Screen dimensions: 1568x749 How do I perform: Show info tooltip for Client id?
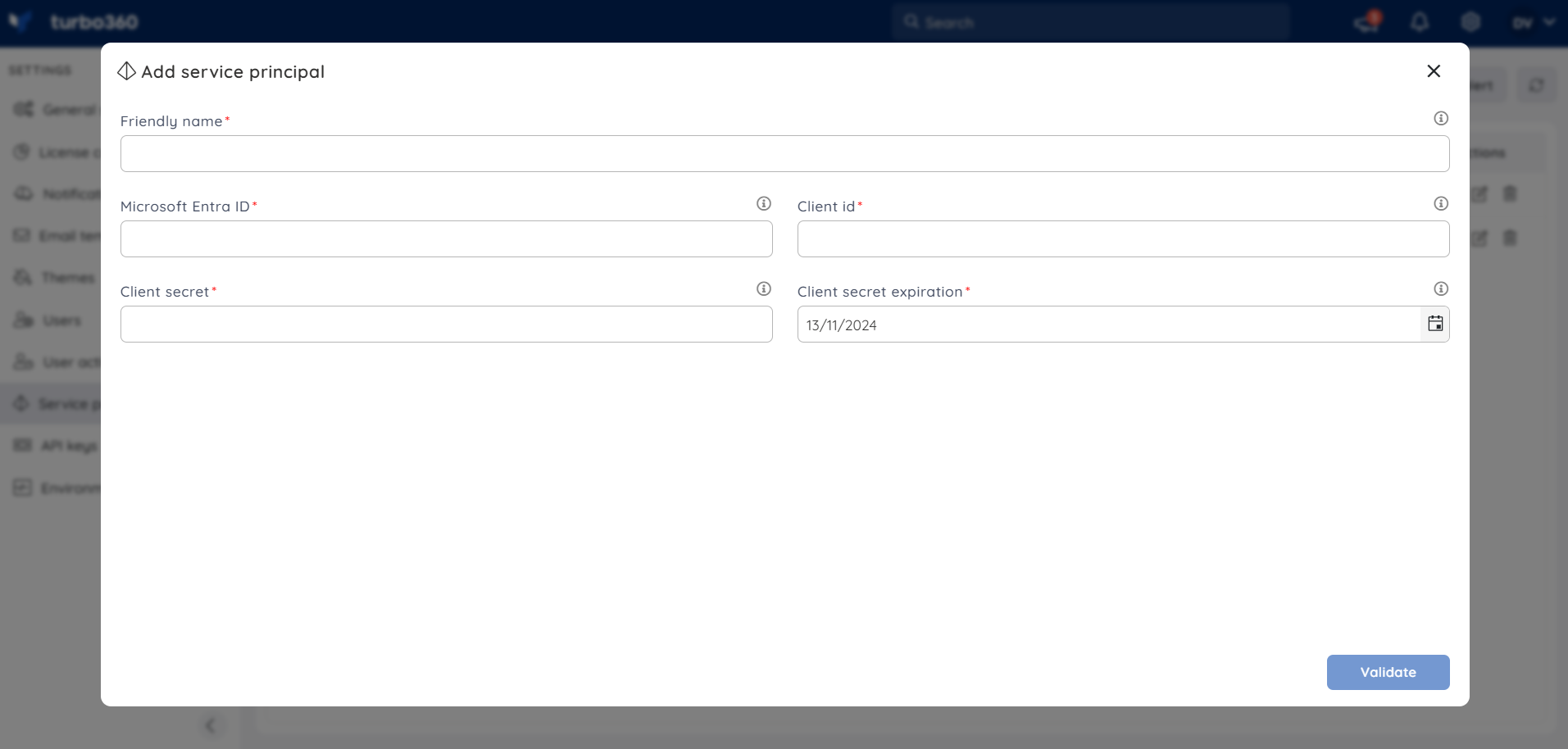click(1440, 203)
